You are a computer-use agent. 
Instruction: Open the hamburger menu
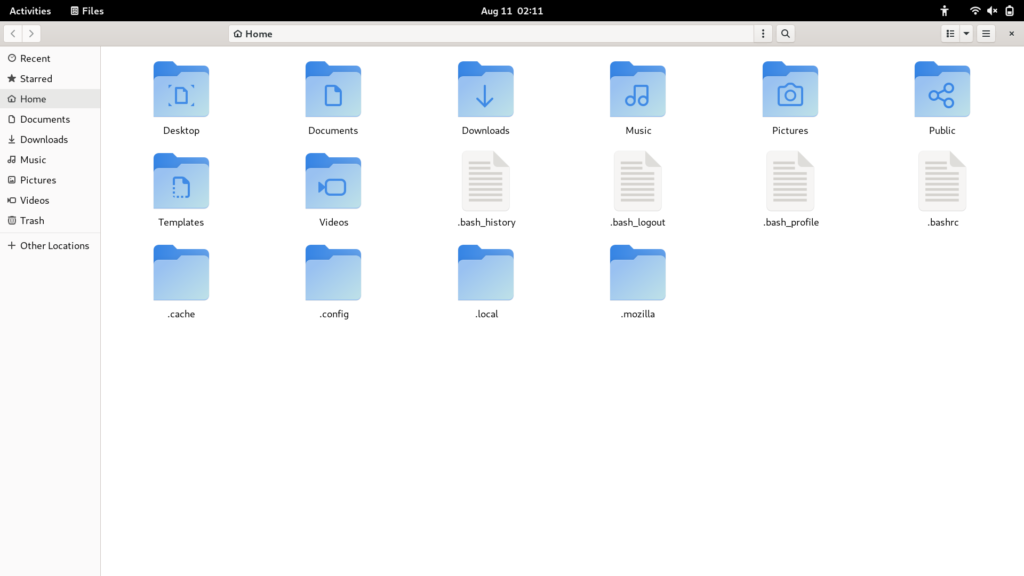[985, 33]
